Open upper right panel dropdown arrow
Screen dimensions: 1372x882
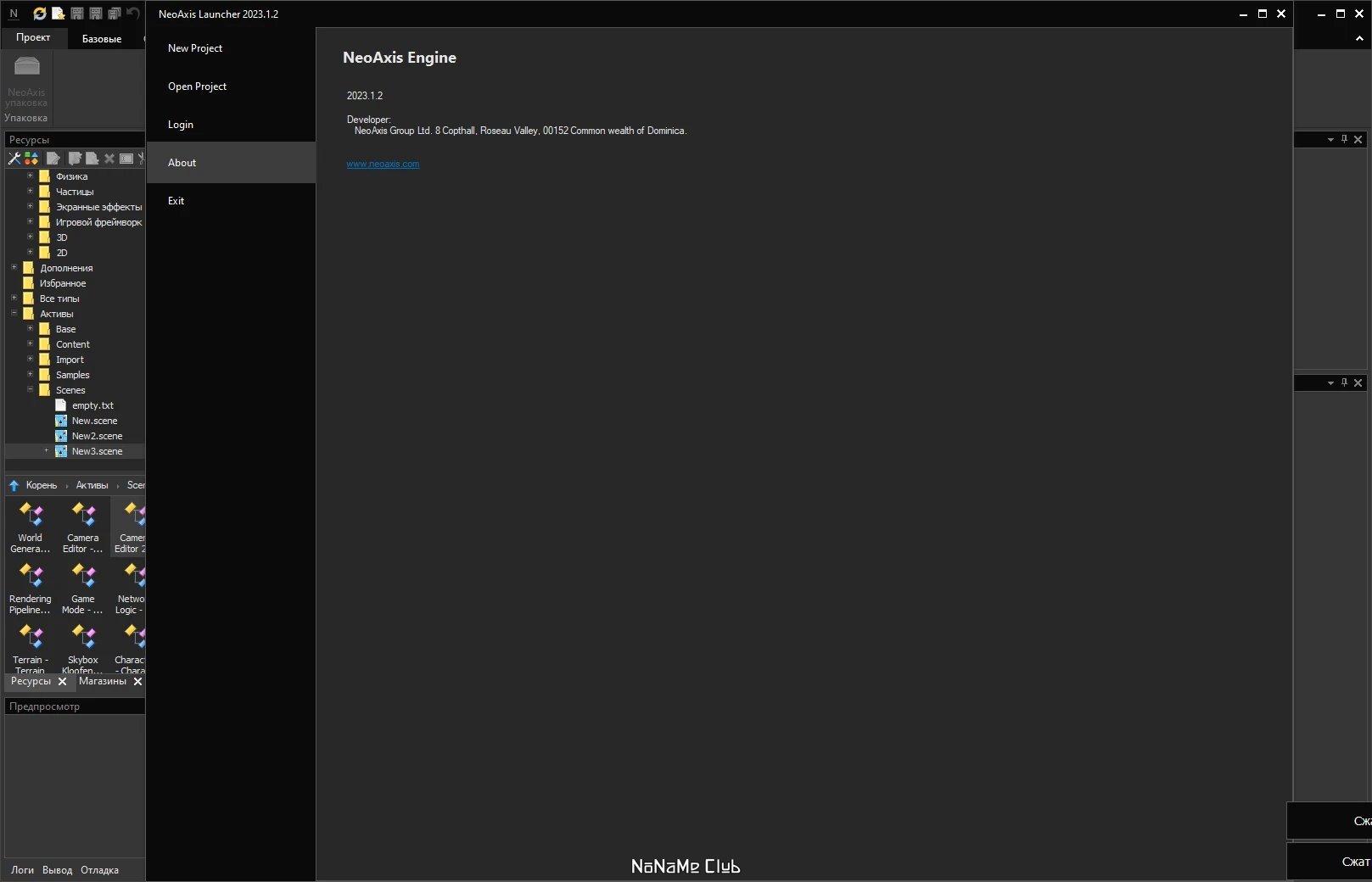pyautogui.click(x=1330, y=139)
